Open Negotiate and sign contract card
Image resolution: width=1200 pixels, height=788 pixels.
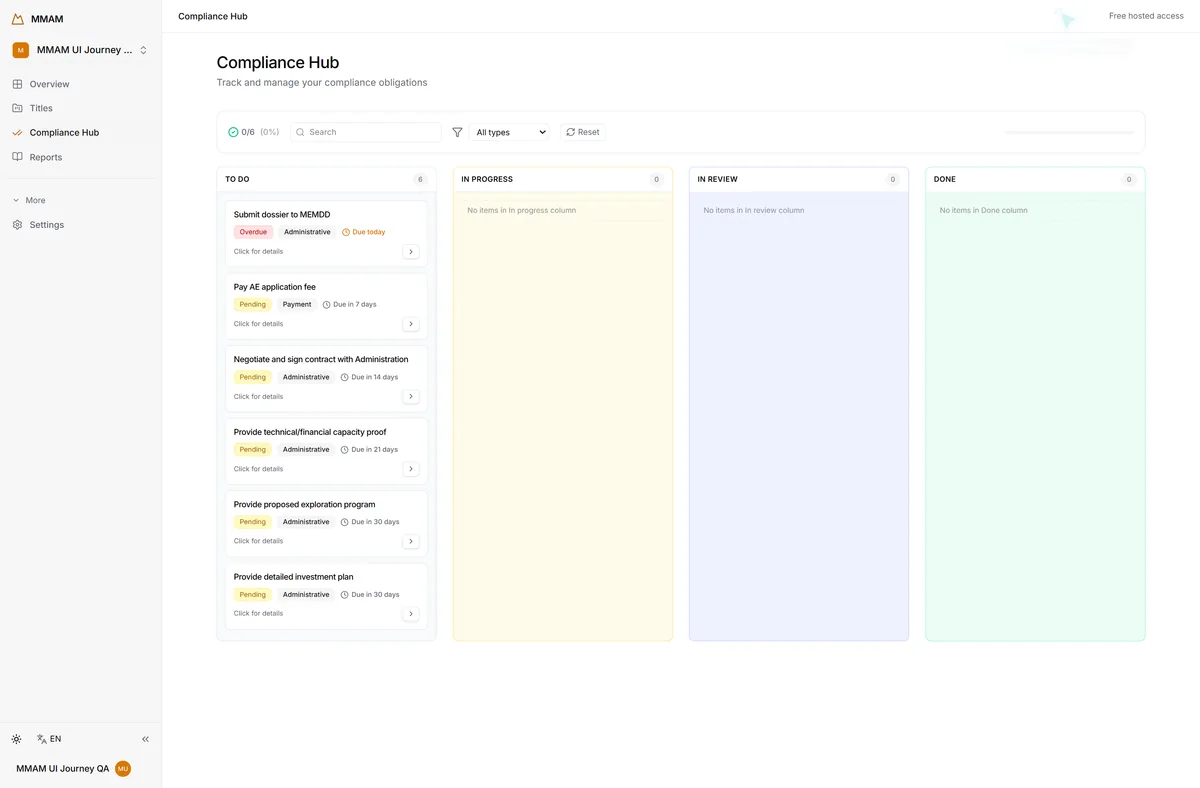tap(326, 378)
